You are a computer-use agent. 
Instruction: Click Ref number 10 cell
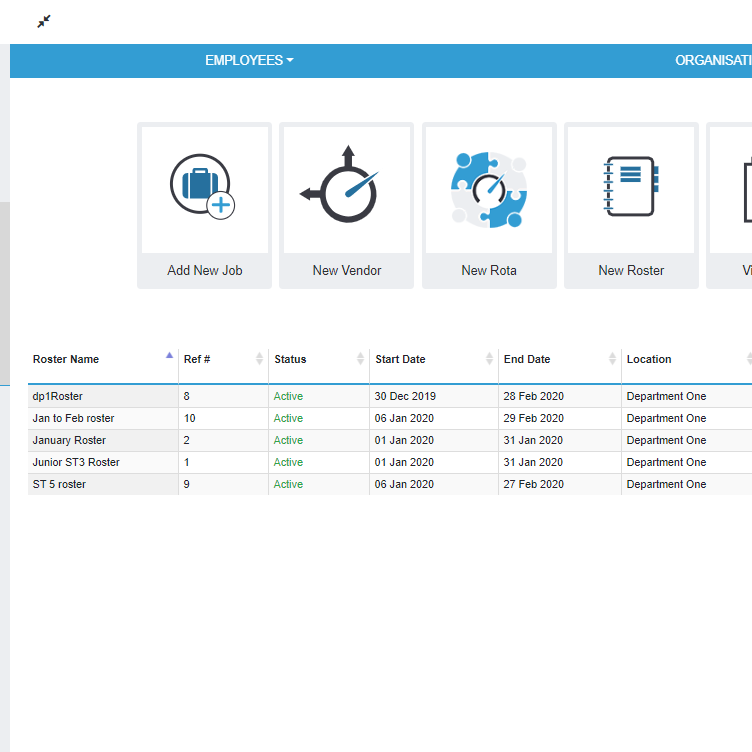[223, 418]
